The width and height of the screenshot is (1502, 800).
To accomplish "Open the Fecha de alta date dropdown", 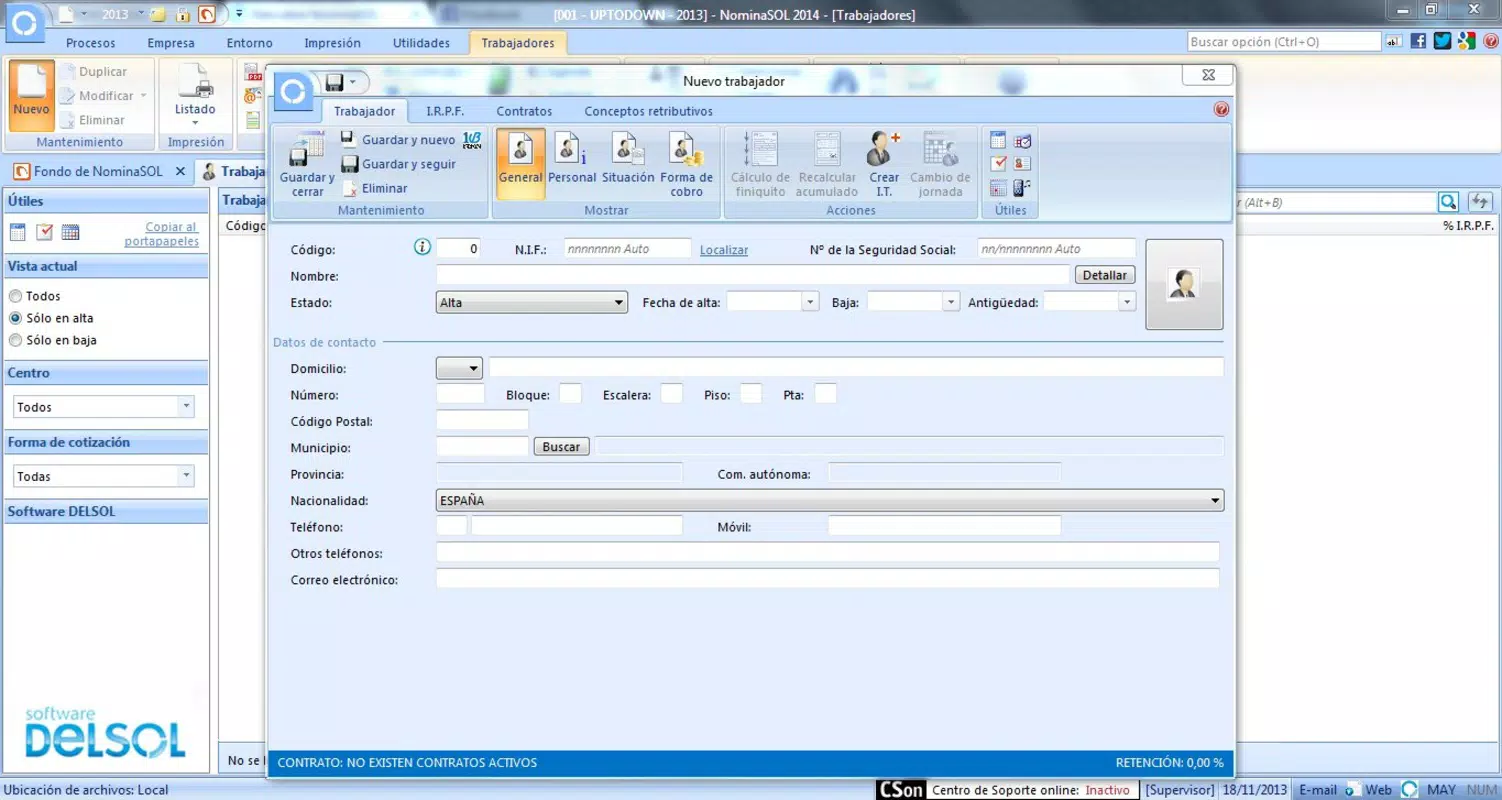I will coord(811,302).
